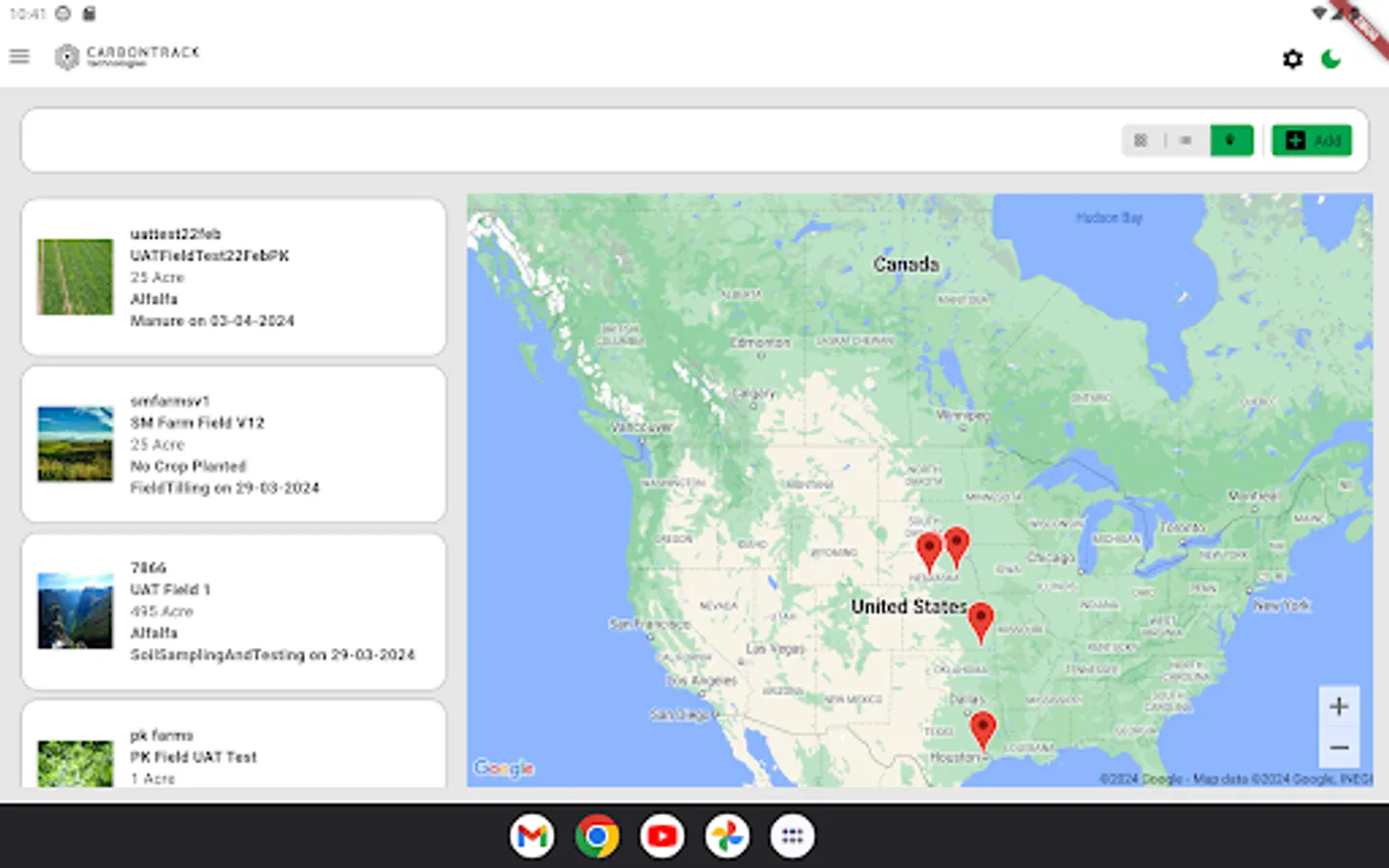1389x868 pixels.
Task: Zoom in on the map
Action: pos(1339,707)
